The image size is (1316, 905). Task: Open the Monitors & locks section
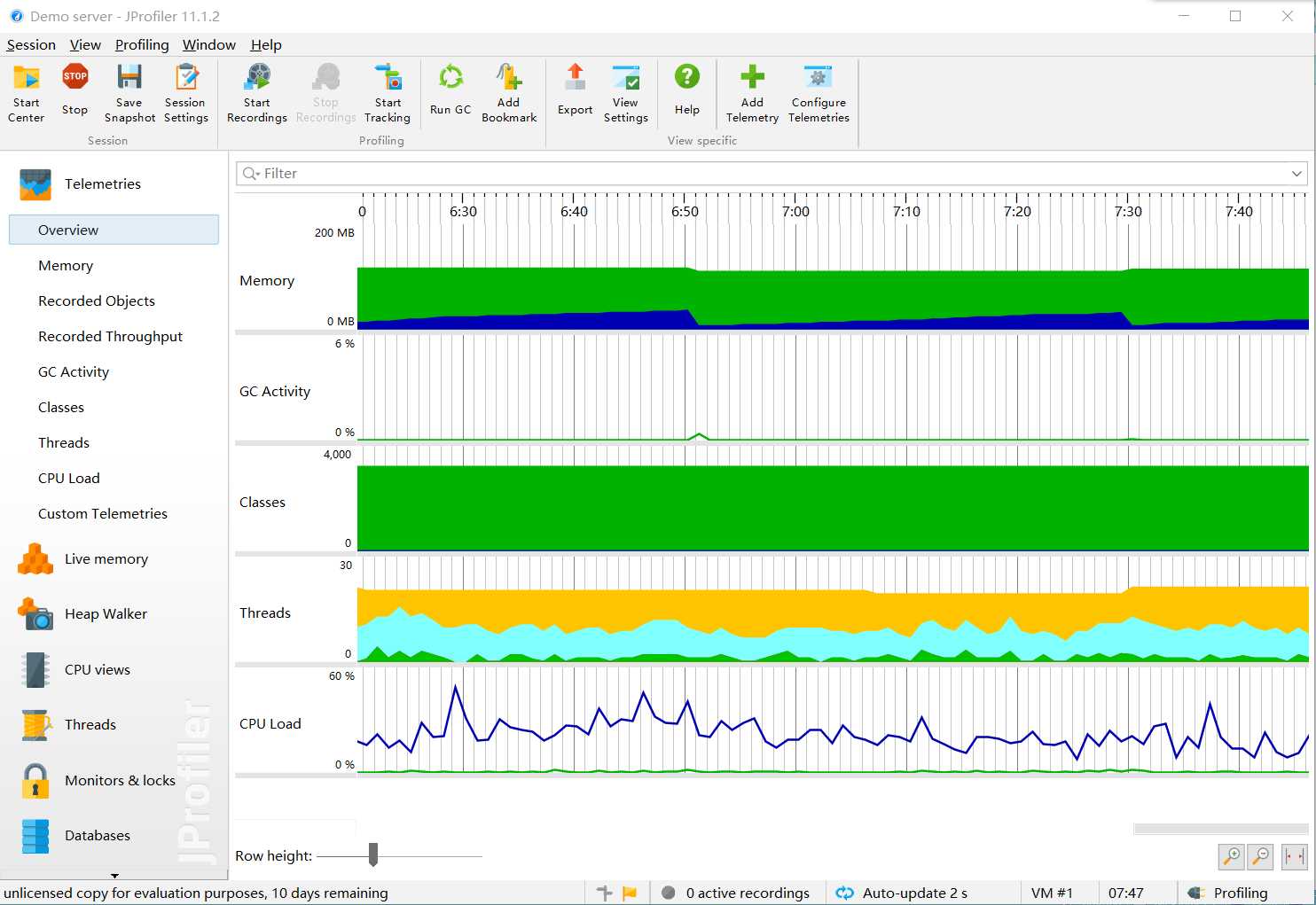click(120, 781)
